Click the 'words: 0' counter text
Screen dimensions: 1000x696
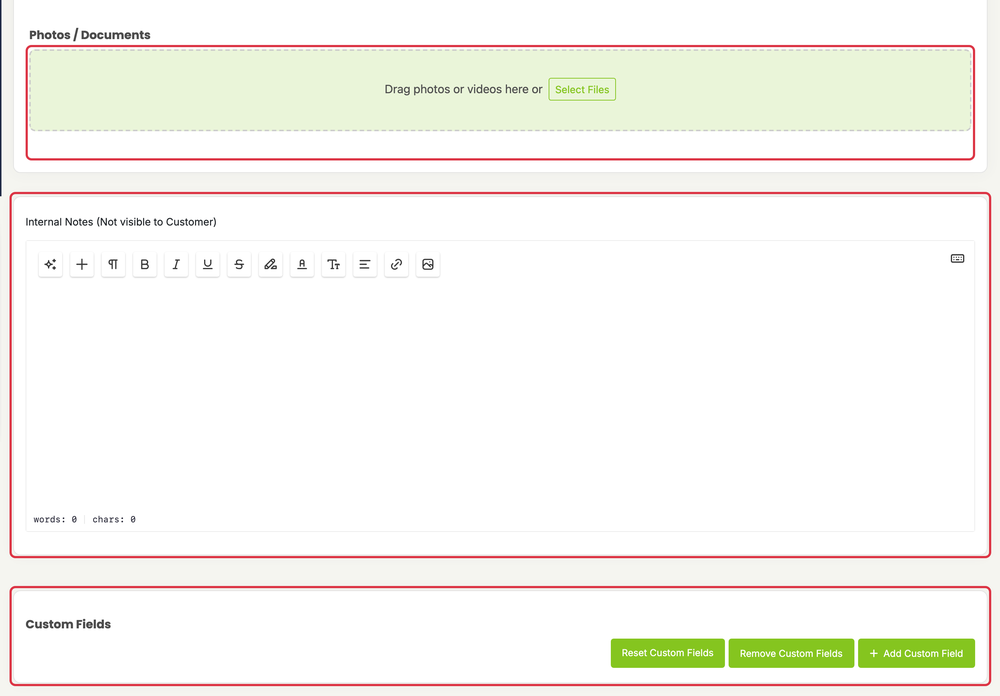55,519
